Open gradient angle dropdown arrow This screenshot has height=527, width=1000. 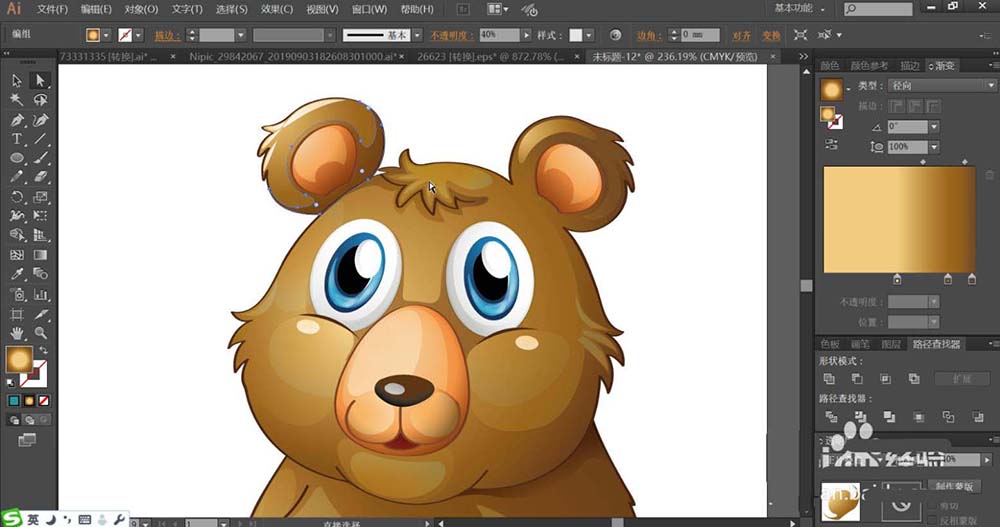pos(934,127)
